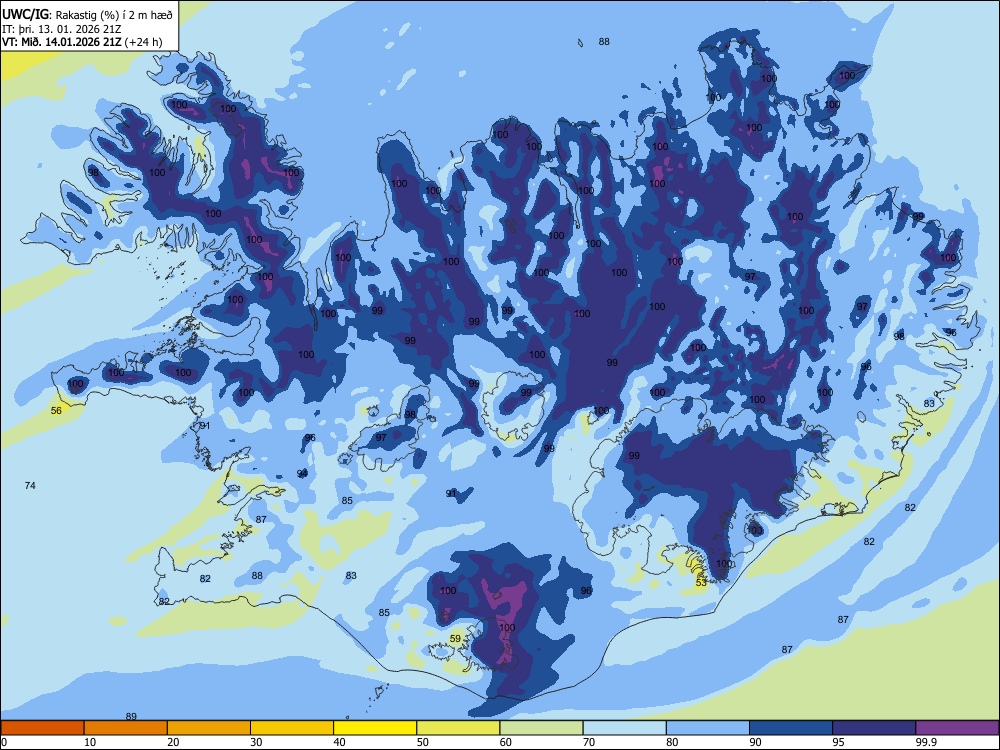Click the 60–70 pale green legend swatch
The height and width of the screenshot is (750, 1000).
[x=541, y=728]
